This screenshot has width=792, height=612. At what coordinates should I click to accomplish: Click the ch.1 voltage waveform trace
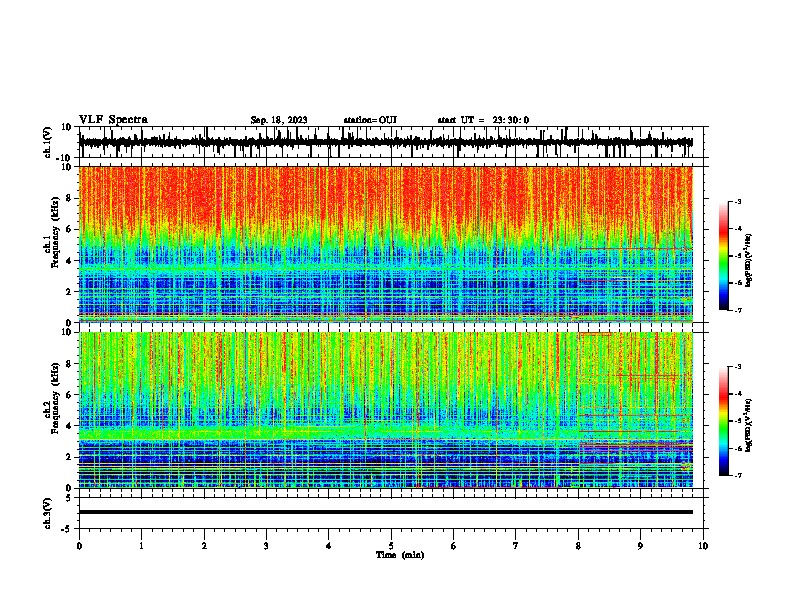click(386, 142)
